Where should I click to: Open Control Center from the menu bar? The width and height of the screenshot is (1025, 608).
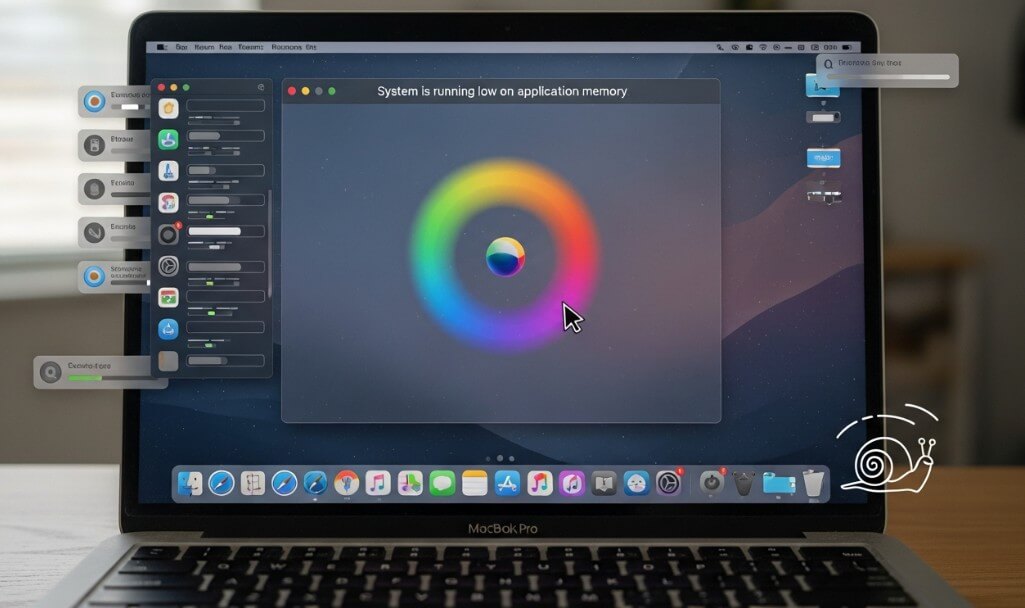click(799, 45)
